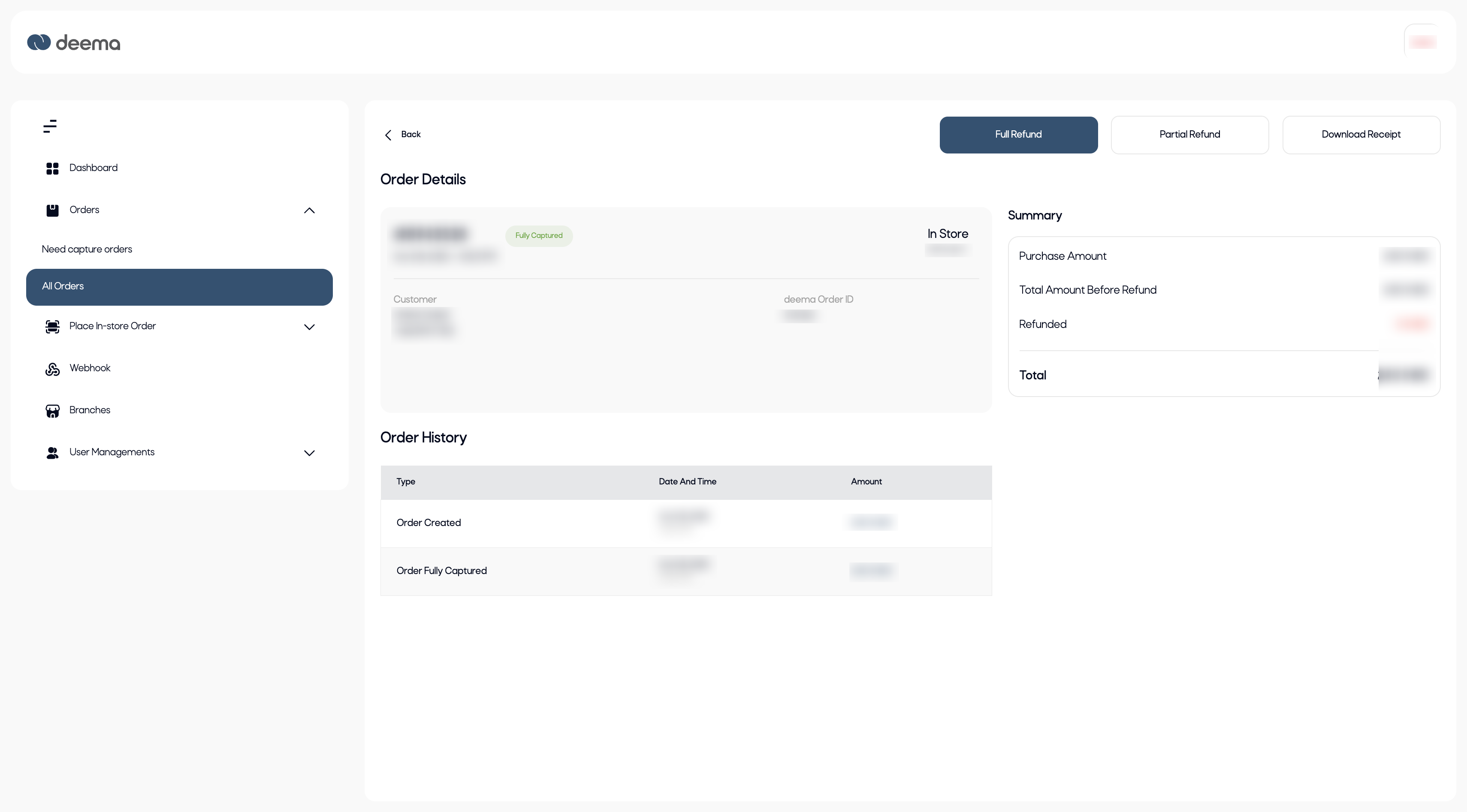Image resolution: width=1467 pixels, height=812 pixels.
Task: Click the Webhook icon
Action: tap(52, 369)
